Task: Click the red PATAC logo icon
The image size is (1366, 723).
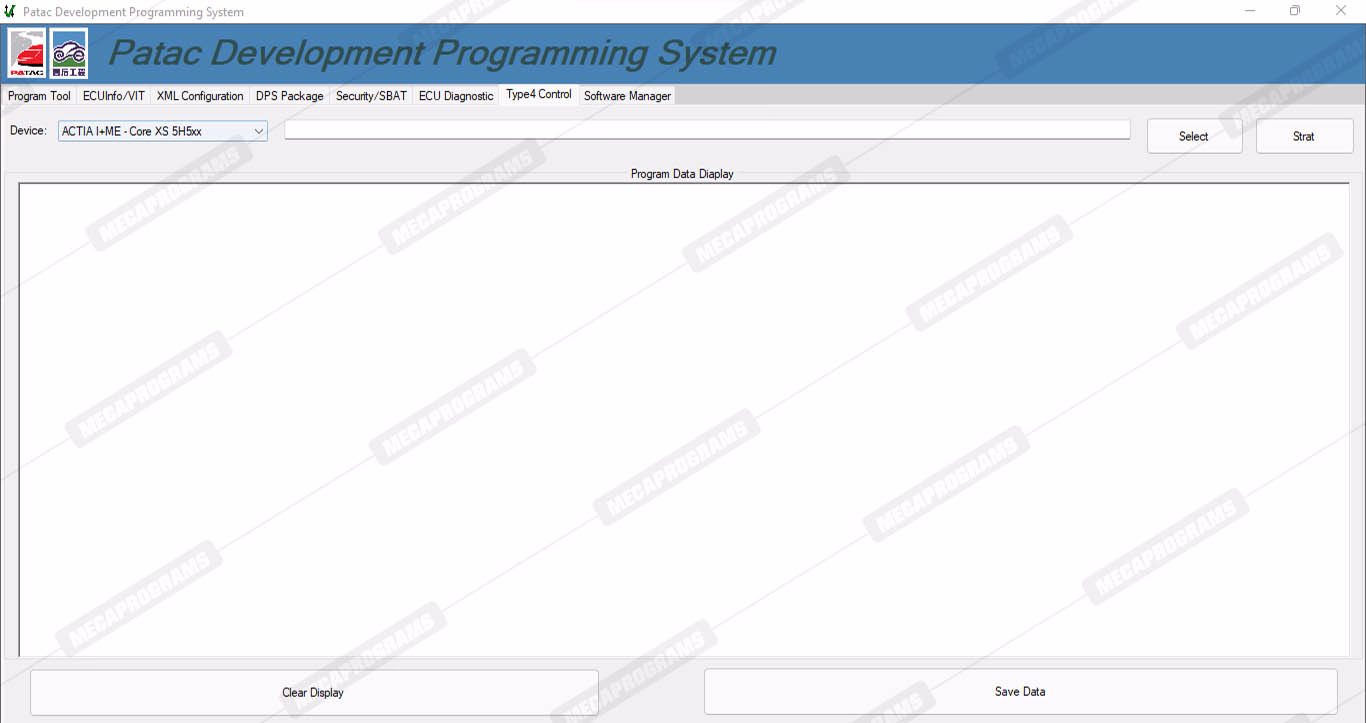Action: [x=27, y=53]
